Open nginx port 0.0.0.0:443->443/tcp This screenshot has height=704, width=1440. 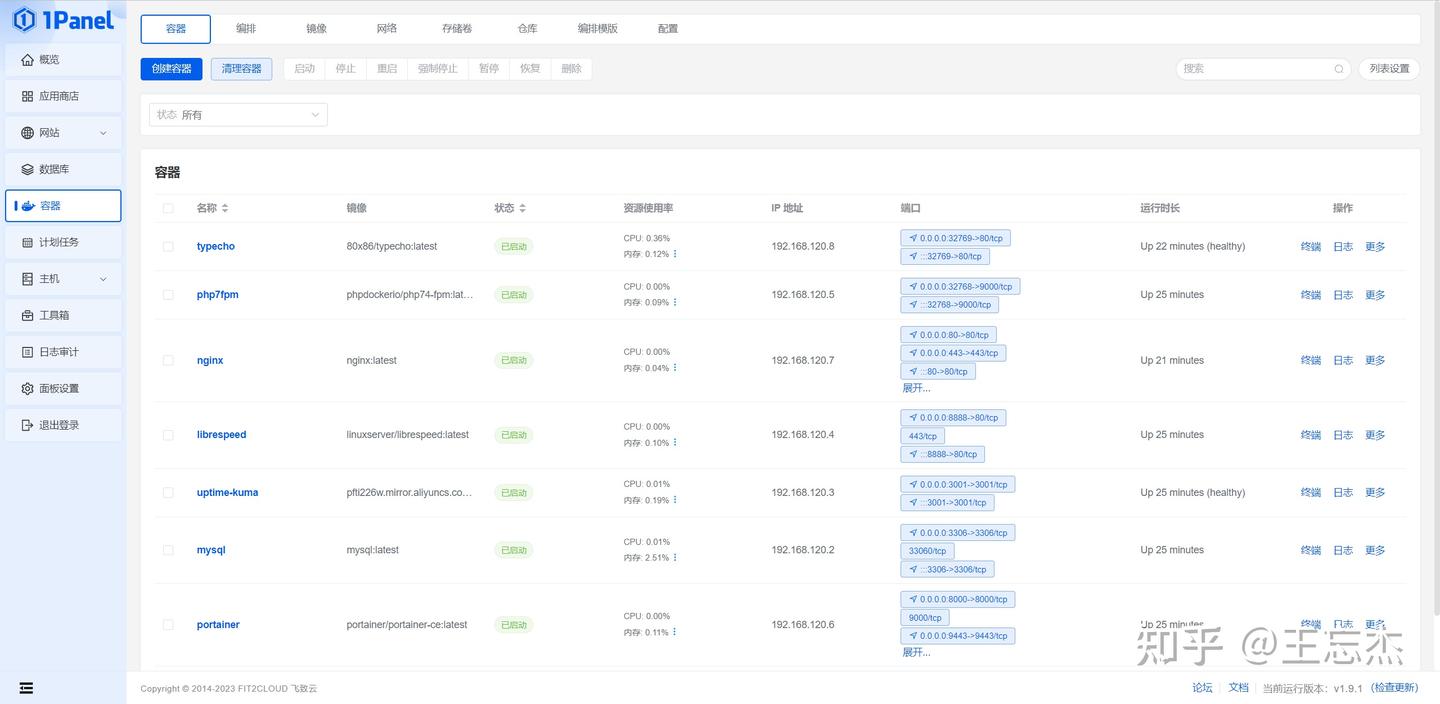tap(953, 353)
